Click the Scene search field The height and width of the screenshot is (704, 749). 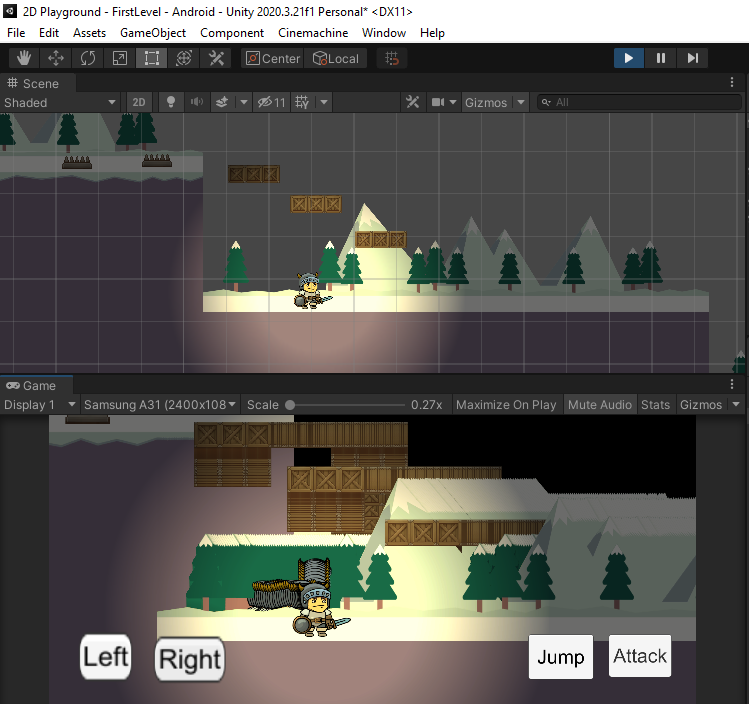pyautogui.click(x=639, y=102)
